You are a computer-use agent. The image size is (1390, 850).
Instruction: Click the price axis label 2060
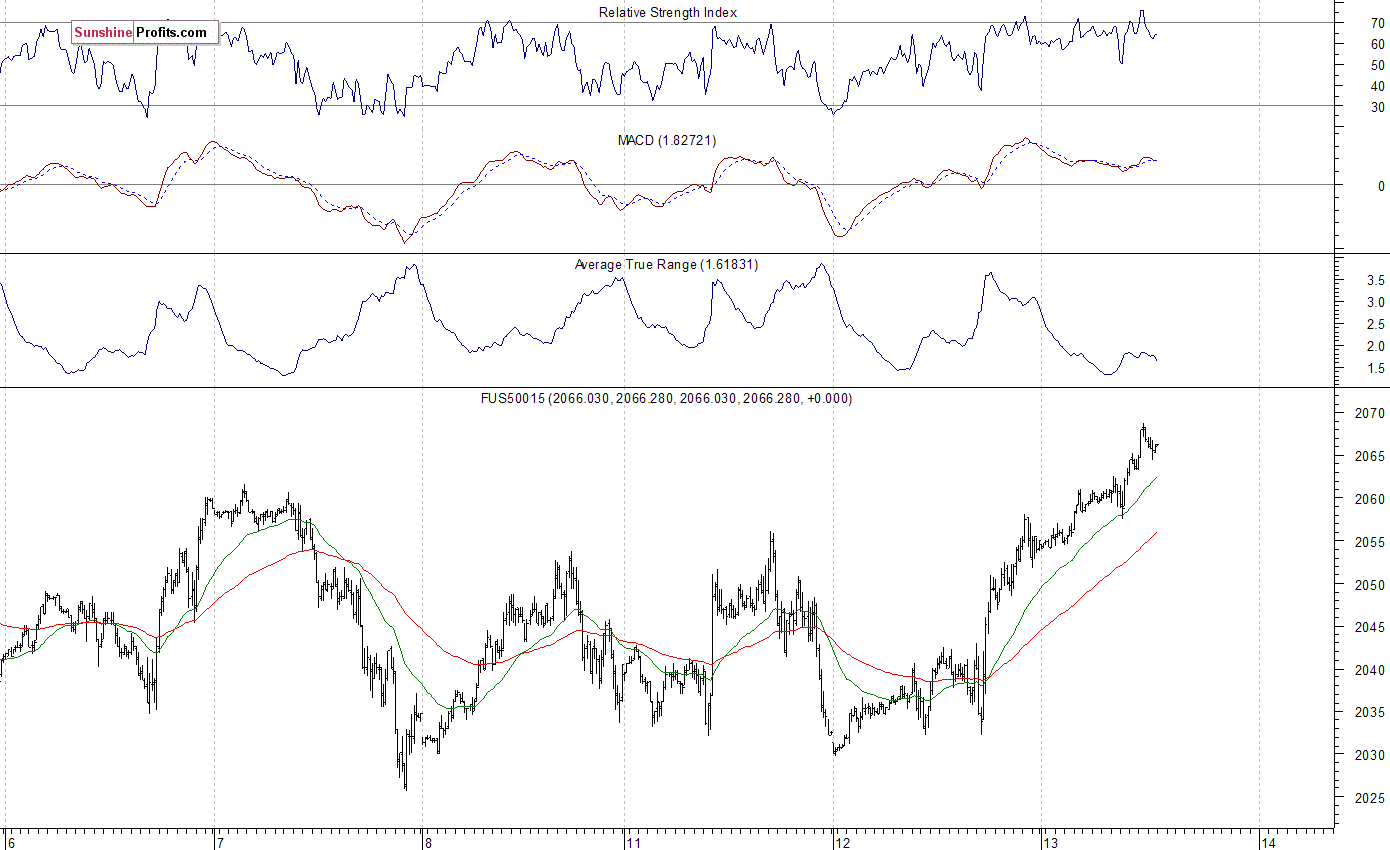1371,499
